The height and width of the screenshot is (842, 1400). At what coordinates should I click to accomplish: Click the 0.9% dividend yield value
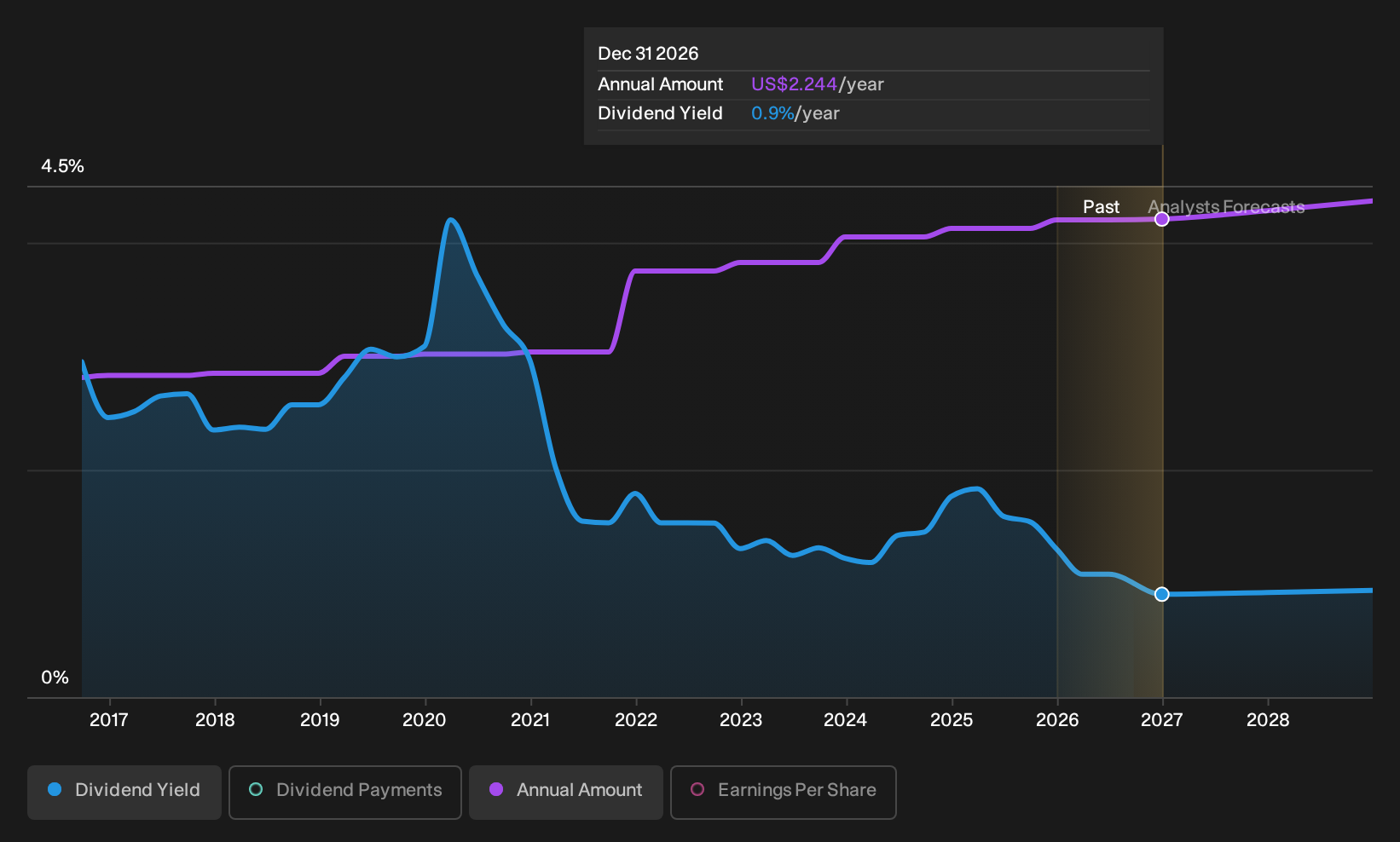[772, 113]
